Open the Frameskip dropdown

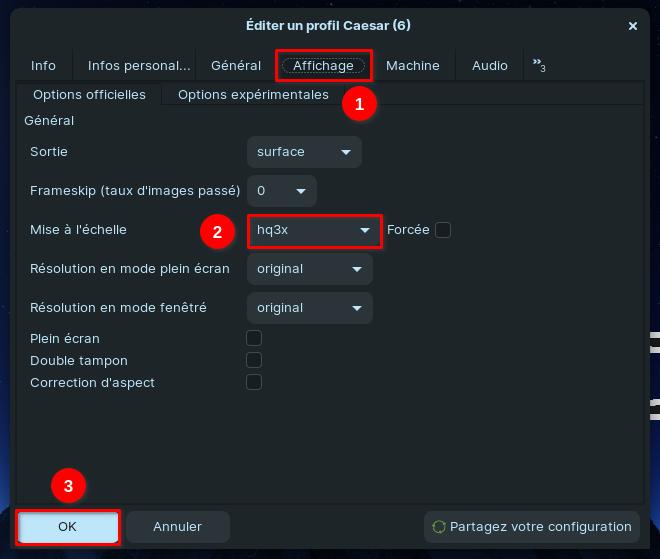coord(281,191)
